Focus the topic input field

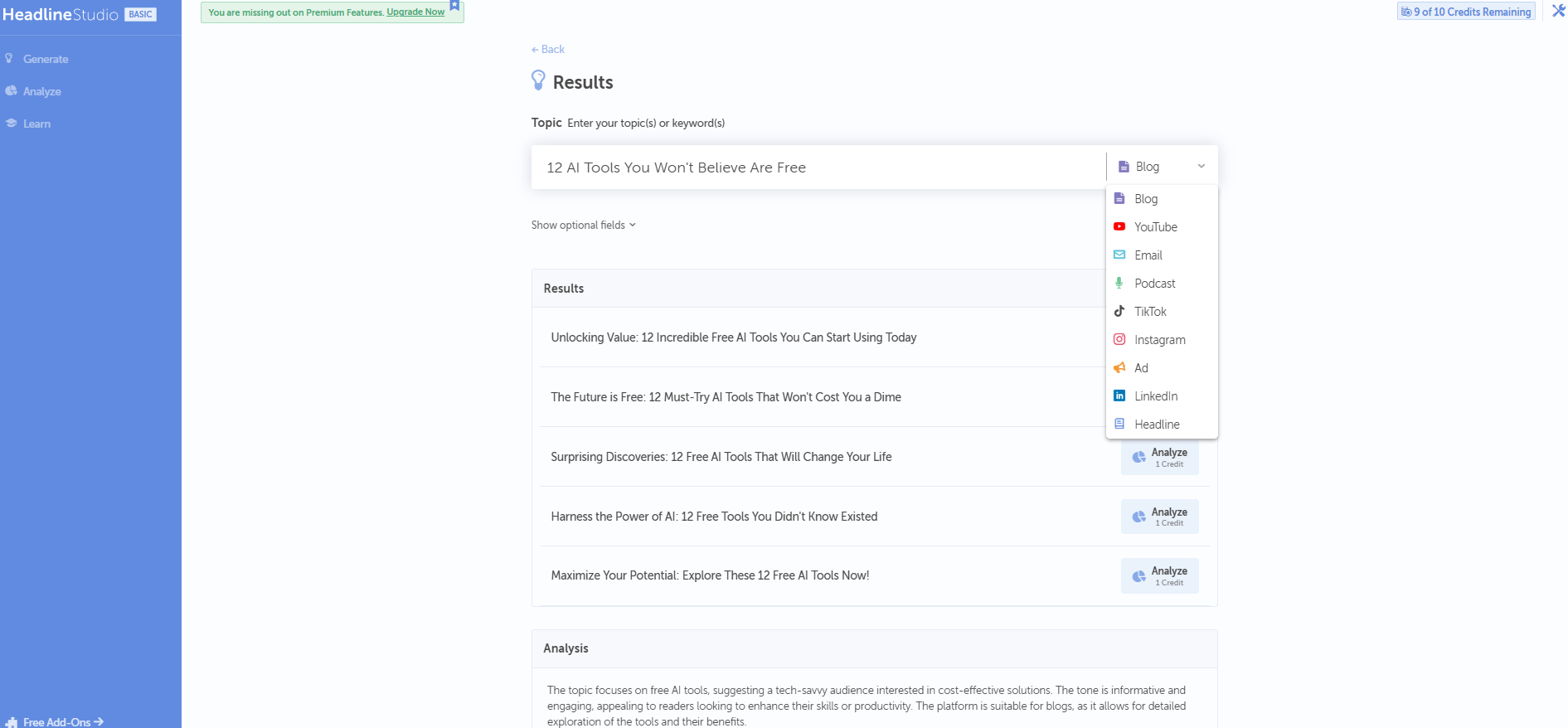[818, 167]
